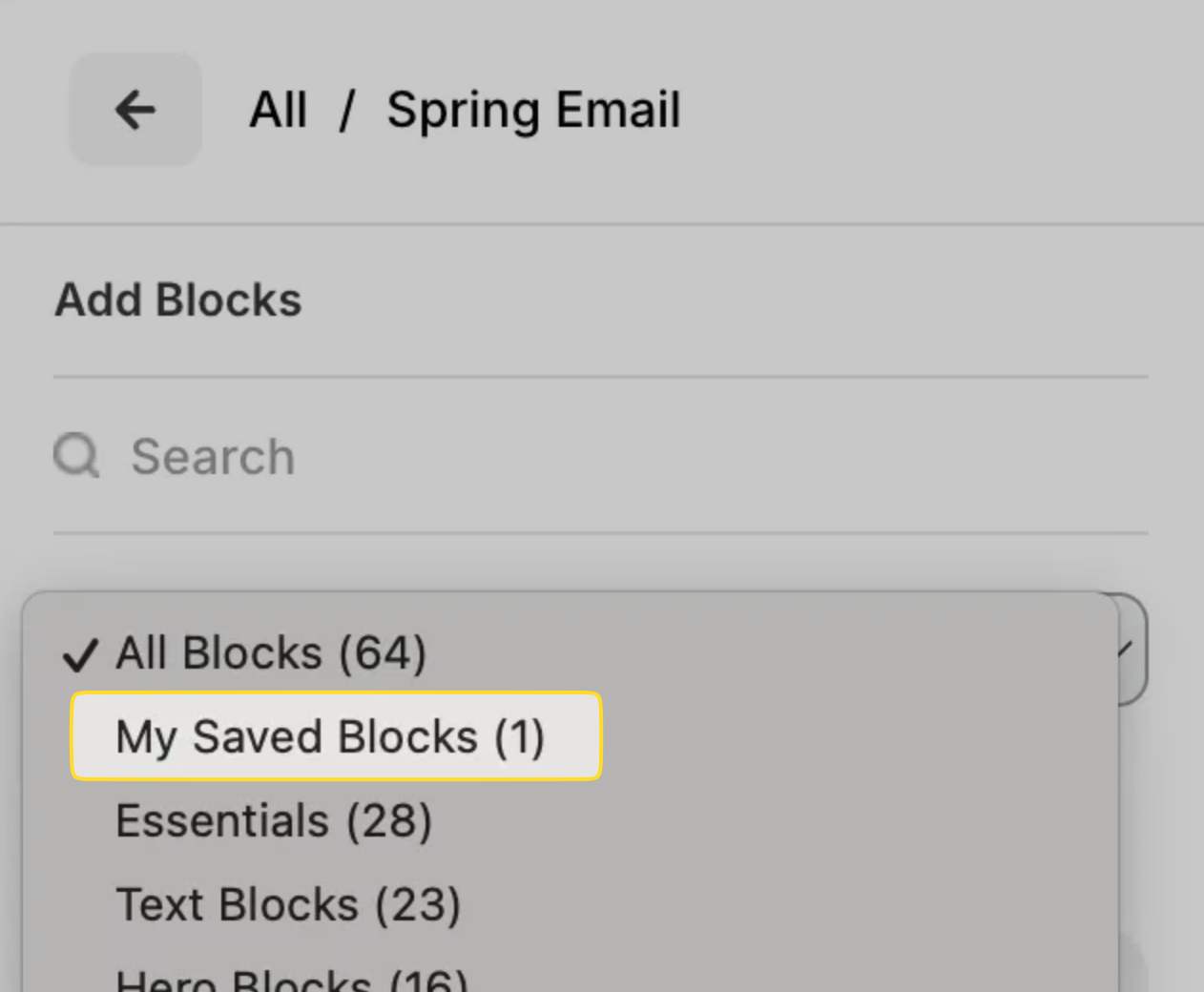Click the checkmark beside All Blocks
Image resolution: width=1204 pixels, height=992 pixels.
pyautogui.click(x=80, y=655)
